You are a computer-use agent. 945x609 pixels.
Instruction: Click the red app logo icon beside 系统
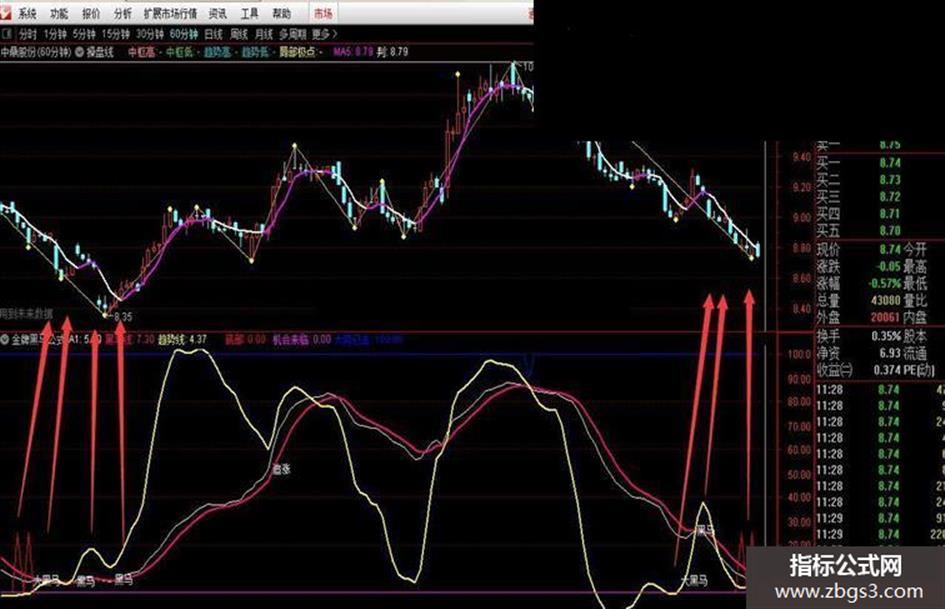[5, 11]
